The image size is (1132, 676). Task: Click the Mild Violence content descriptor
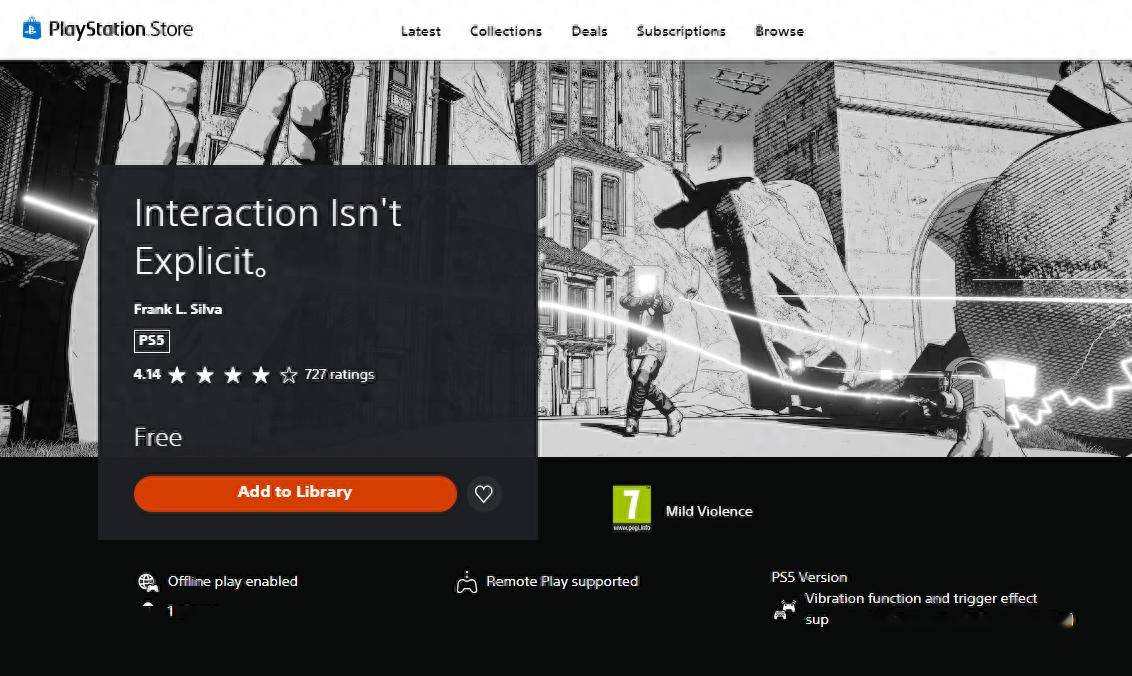(x=709, y=511)
